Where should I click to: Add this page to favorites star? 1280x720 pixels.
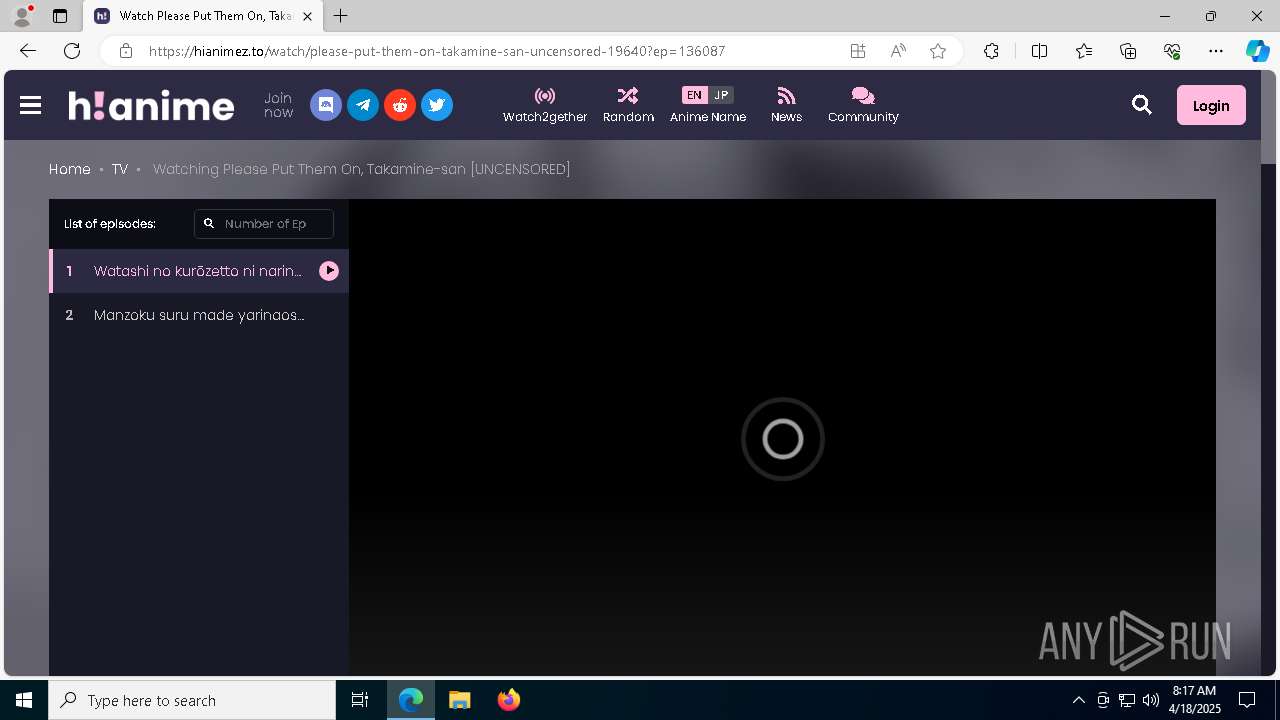(x=938, y=51)
